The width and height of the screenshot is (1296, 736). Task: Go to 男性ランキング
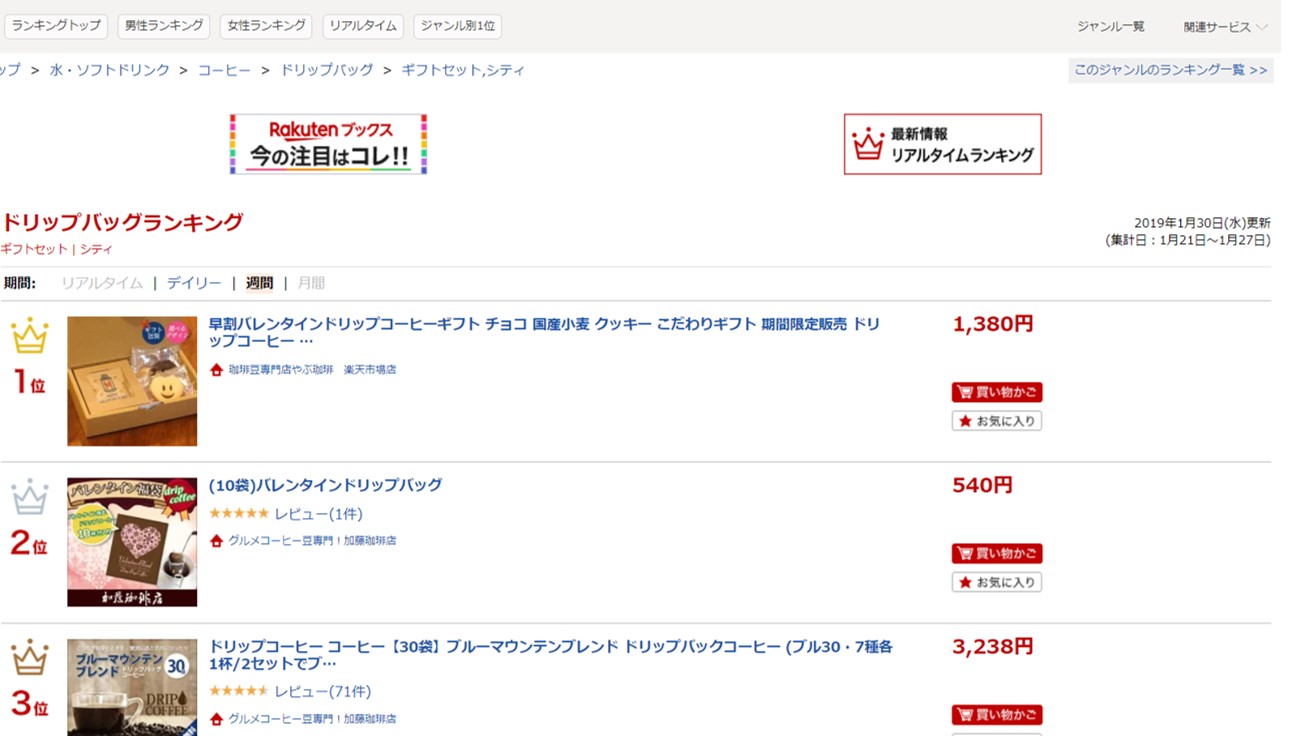(163, 26)
